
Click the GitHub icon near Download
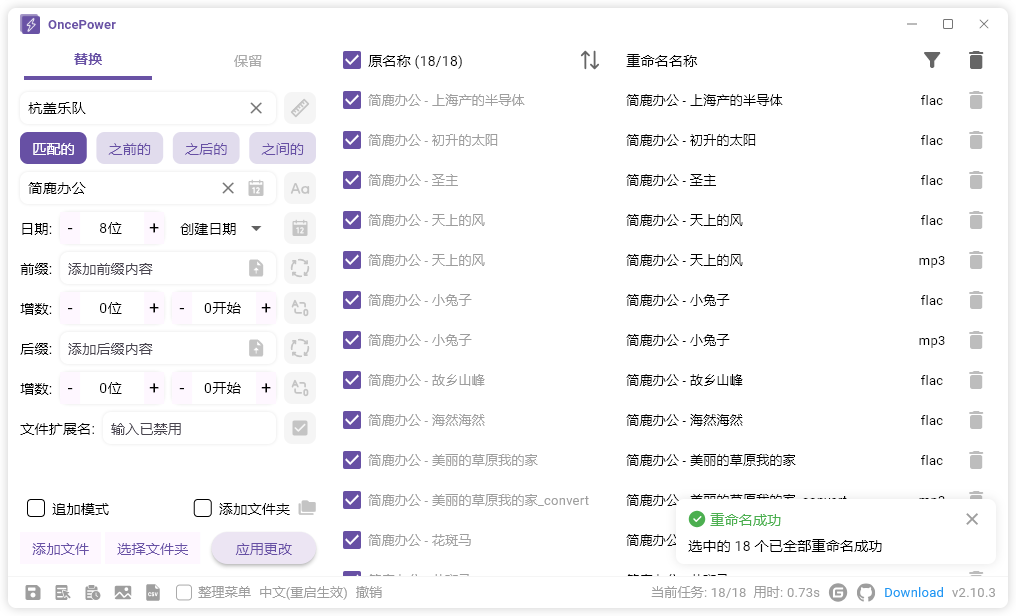point(866,592)
